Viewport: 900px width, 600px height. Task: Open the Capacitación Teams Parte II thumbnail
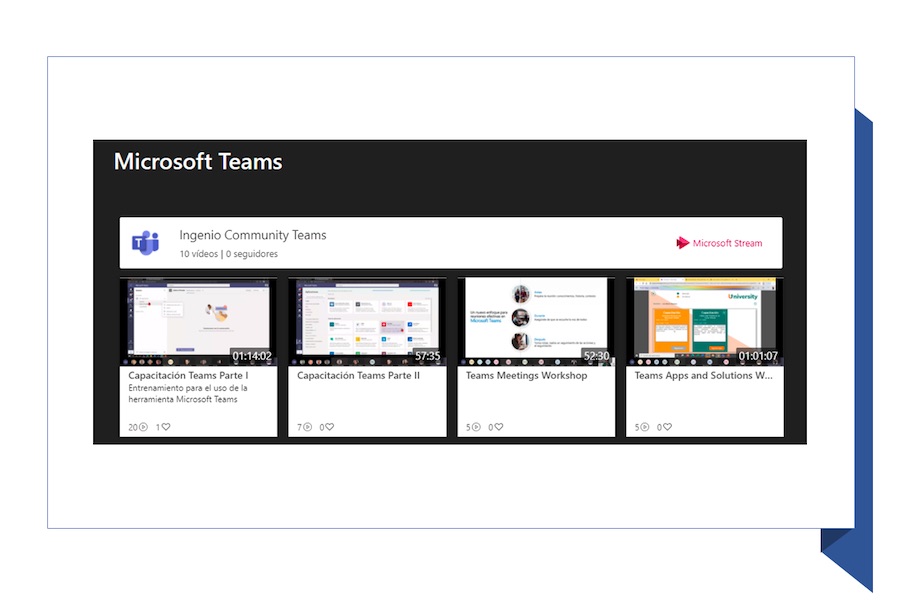tap(367, 322)
